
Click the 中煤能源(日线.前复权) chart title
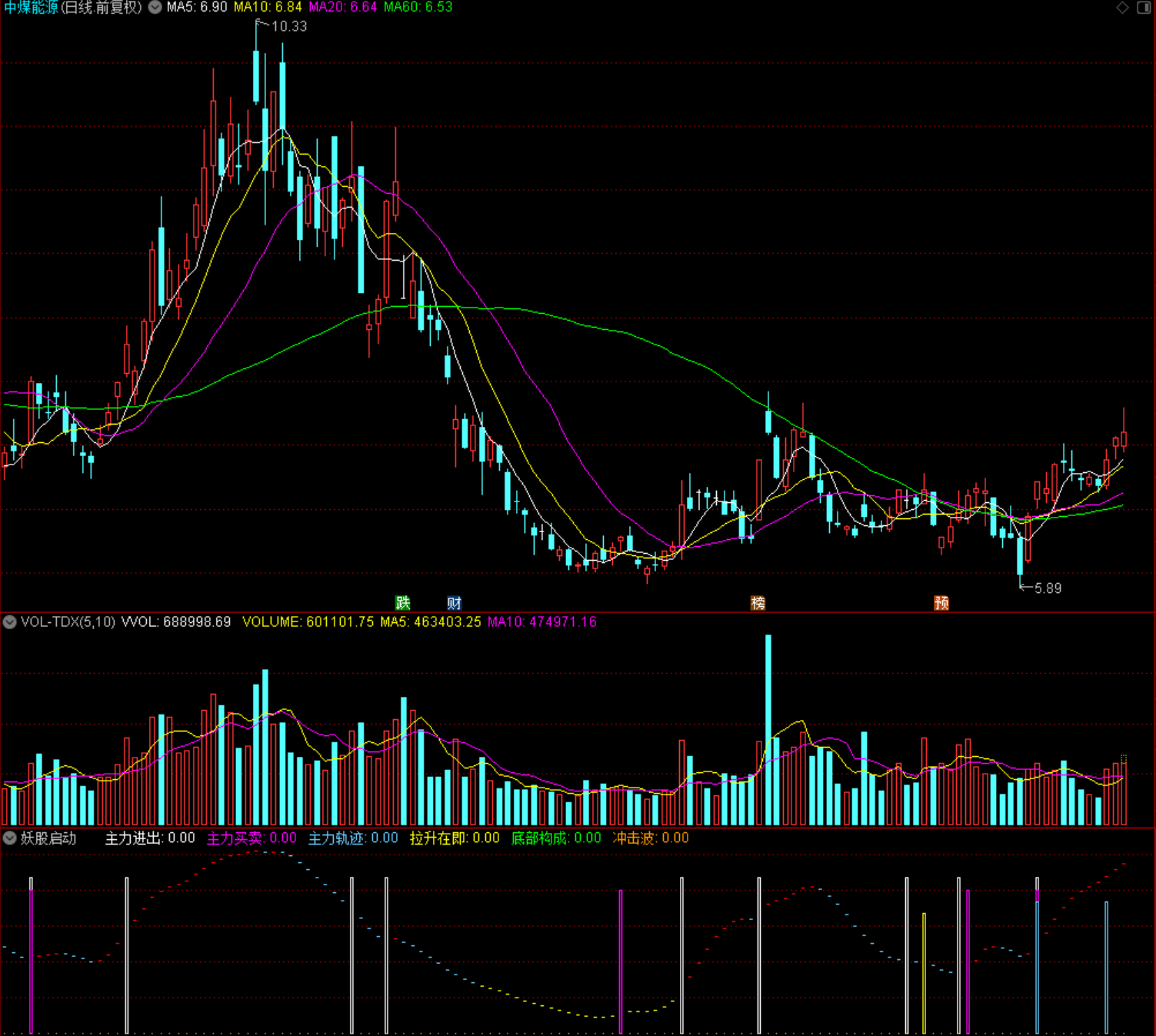74,8
